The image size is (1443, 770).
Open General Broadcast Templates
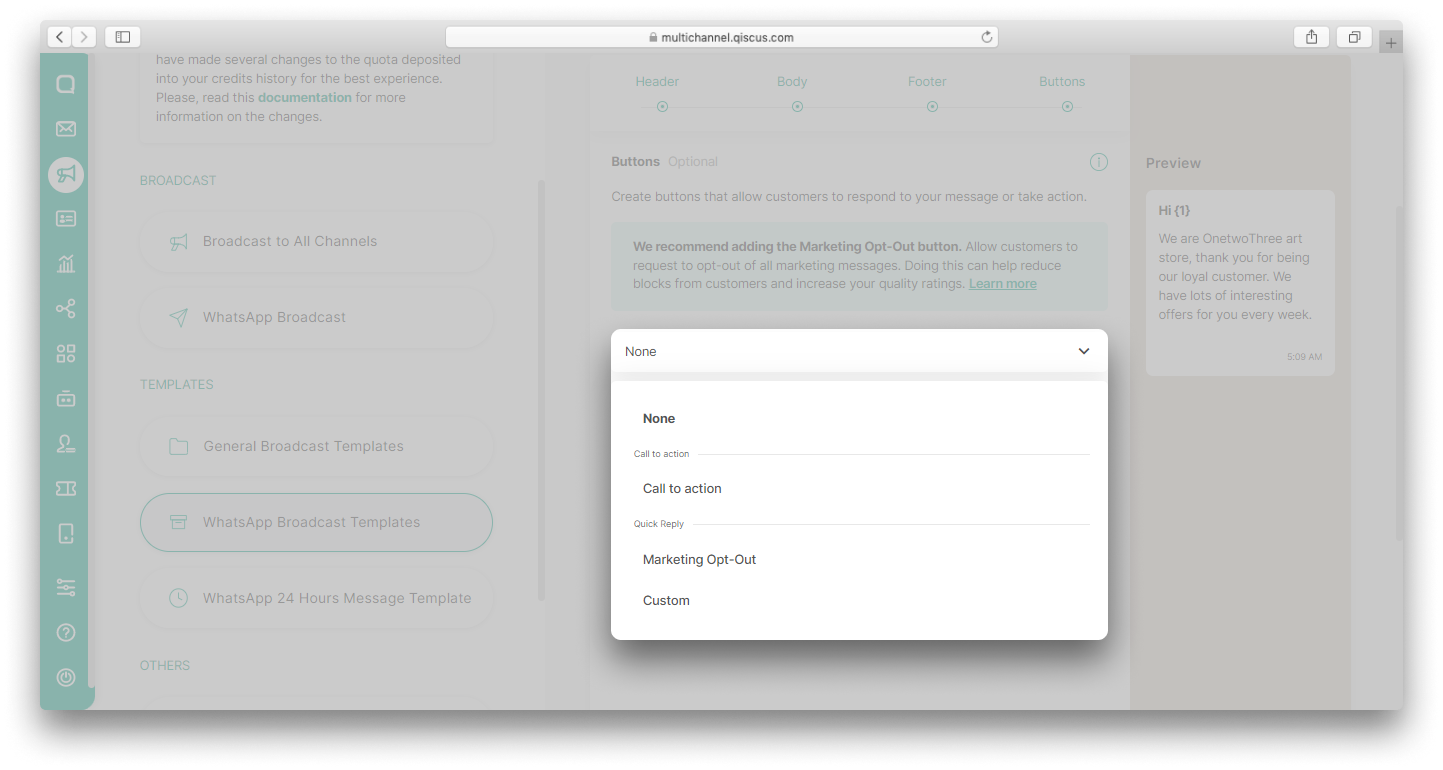click(316, 446)
